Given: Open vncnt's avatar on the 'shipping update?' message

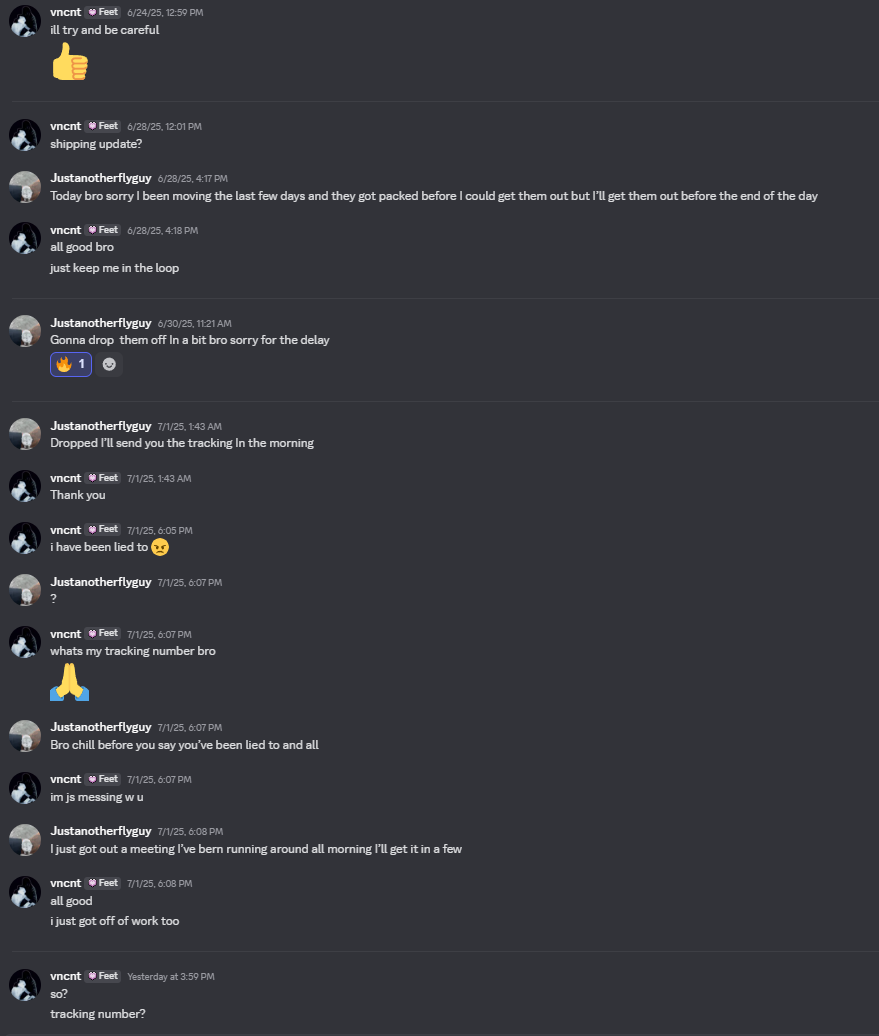Looking at the screenshot, I should (25, 135).
